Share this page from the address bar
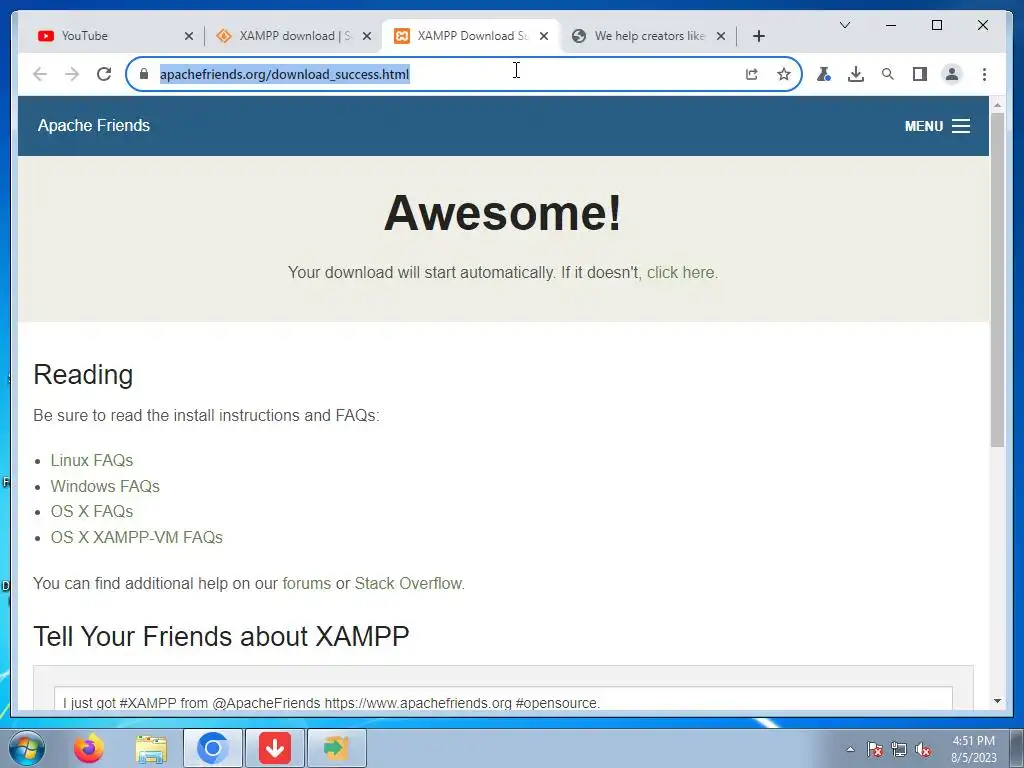This screenshot has width=1024, height=768. 752,74
